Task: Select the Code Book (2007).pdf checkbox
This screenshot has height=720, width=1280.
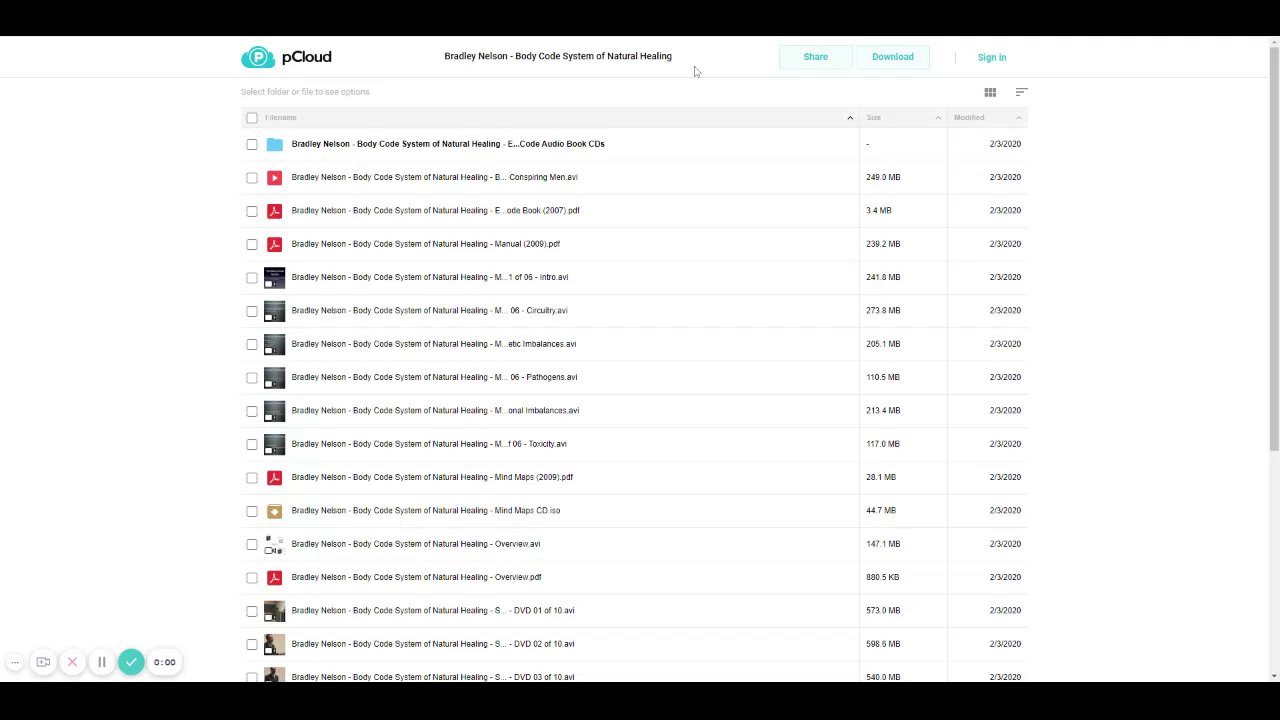Action: point(252,211)
